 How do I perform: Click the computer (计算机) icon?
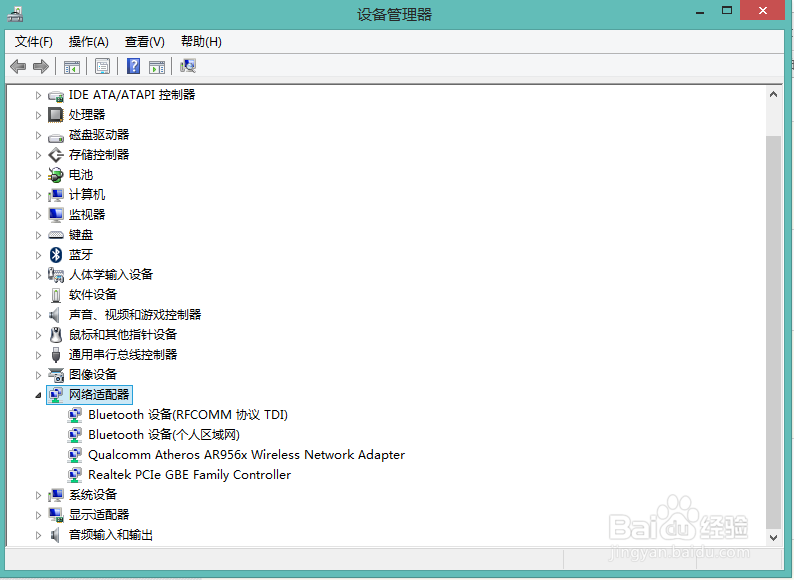coord(56,195)
